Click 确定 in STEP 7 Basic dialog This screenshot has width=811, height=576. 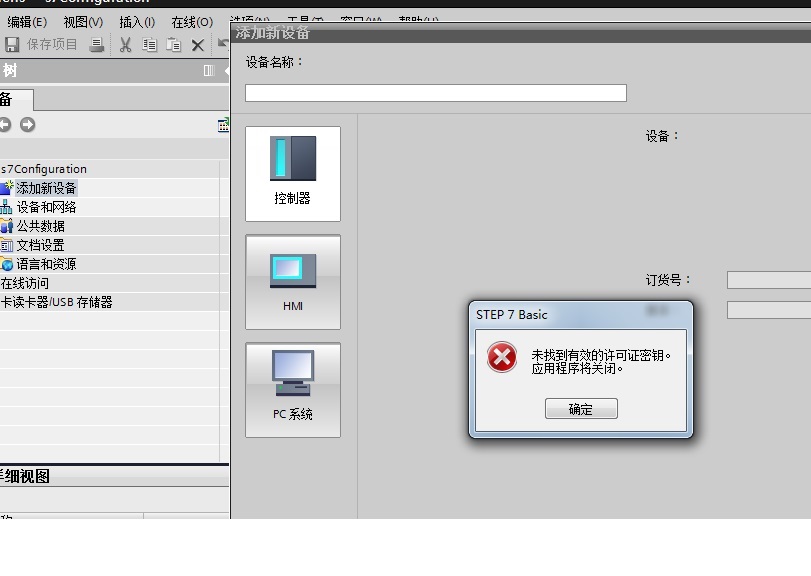[x=581, y=409]
